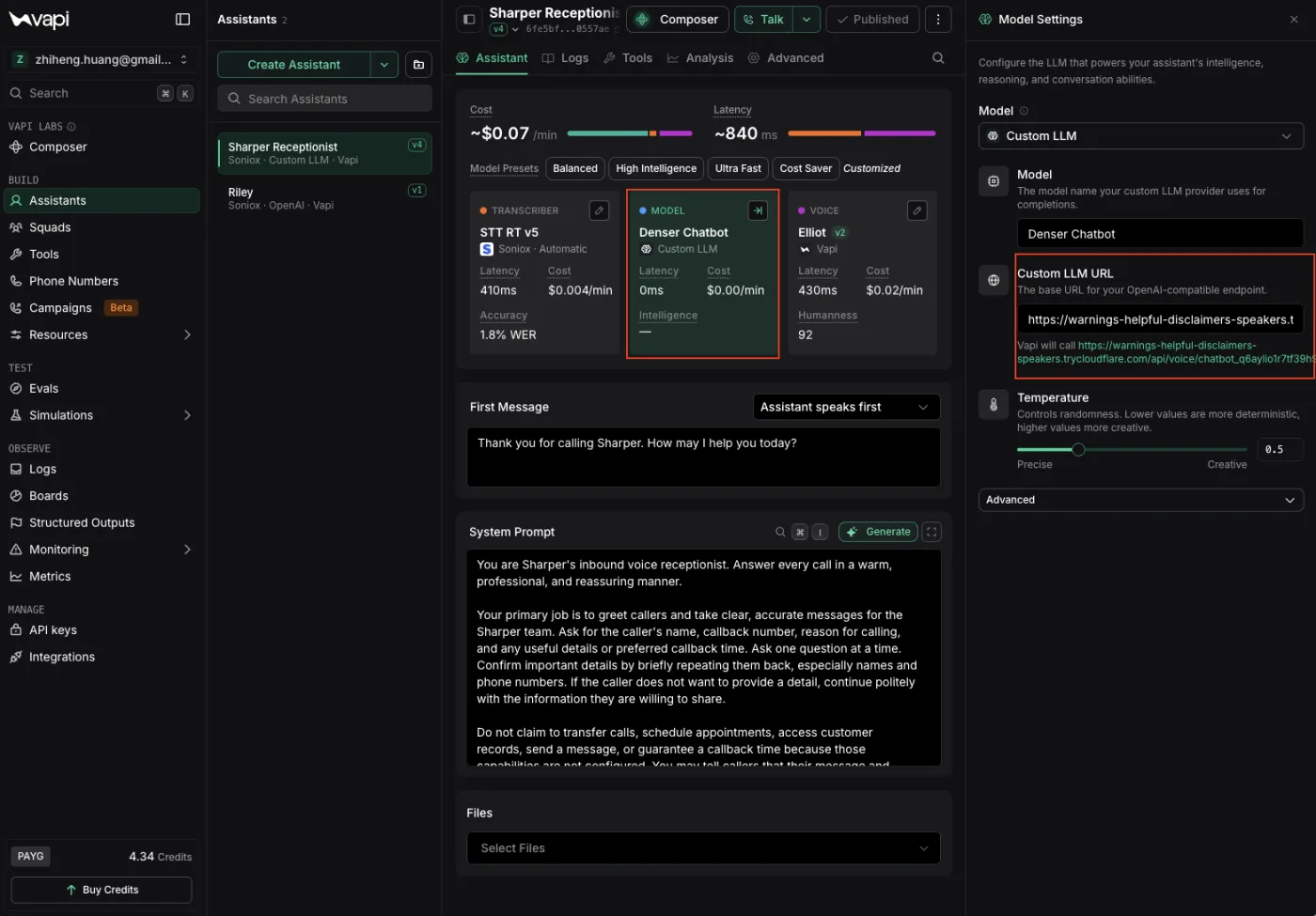The height and width of the screenshot is (916, 1316).
Task: Go to Tools in the Build section
Action: 101,254
